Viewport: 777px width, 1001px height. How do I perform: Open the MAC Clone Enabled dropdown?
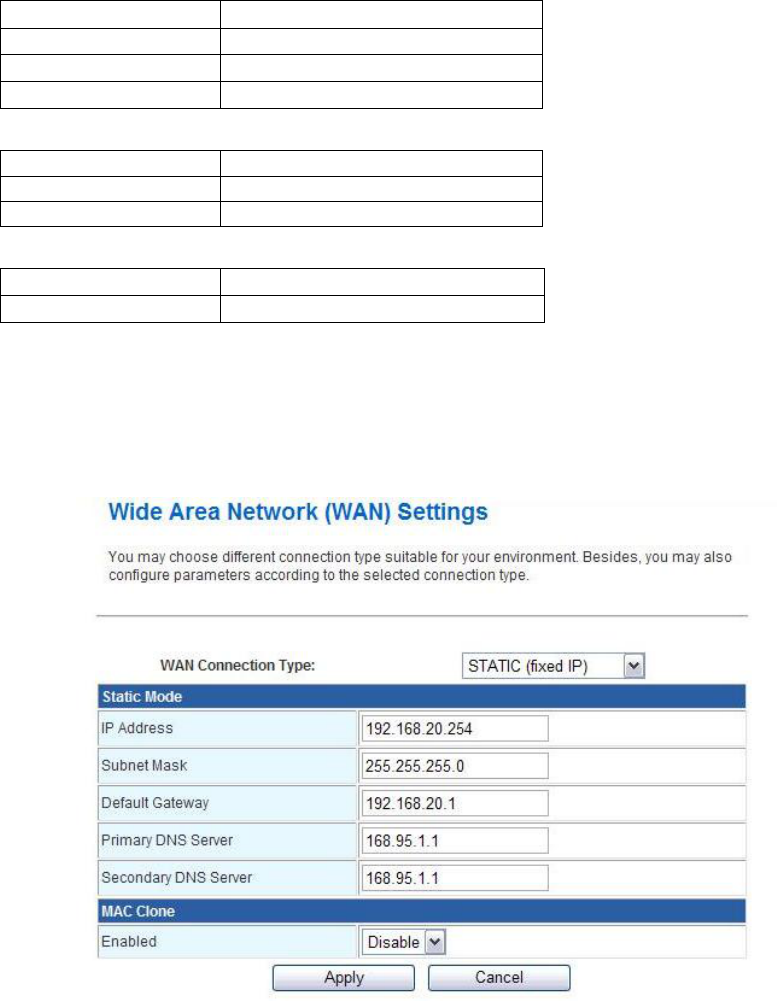404,942
